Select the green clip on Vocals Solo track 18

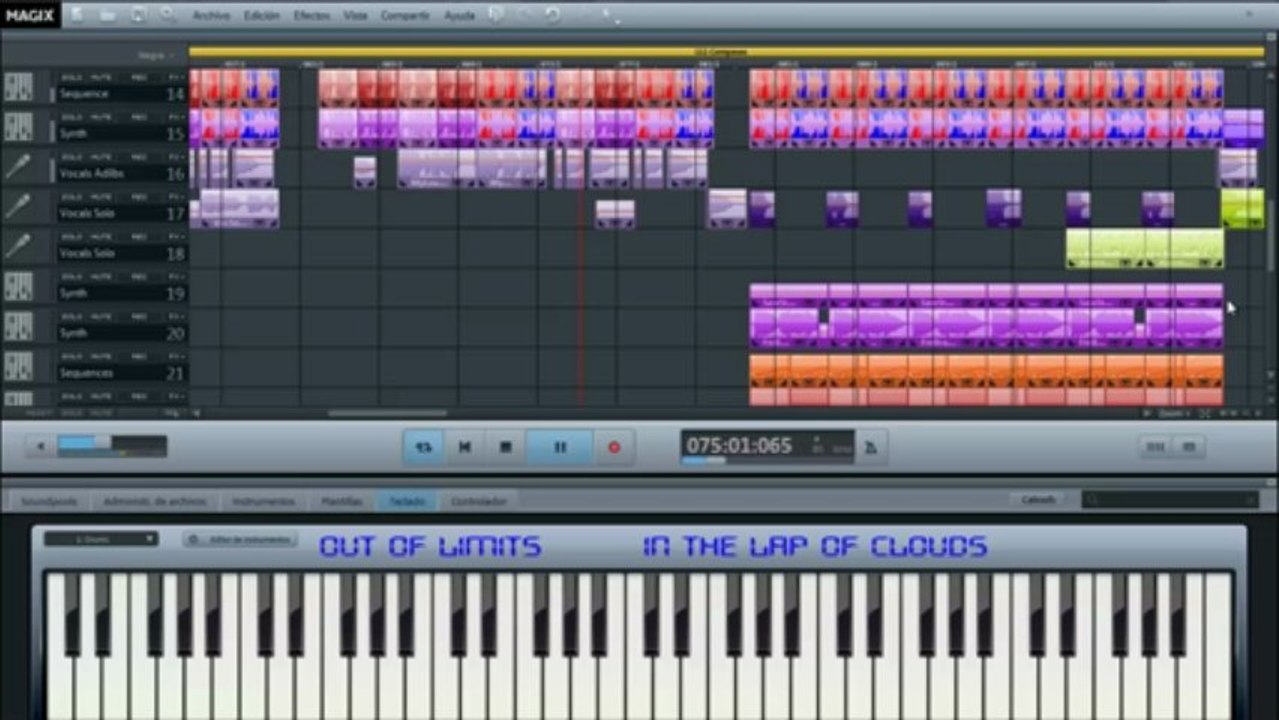1144,248
